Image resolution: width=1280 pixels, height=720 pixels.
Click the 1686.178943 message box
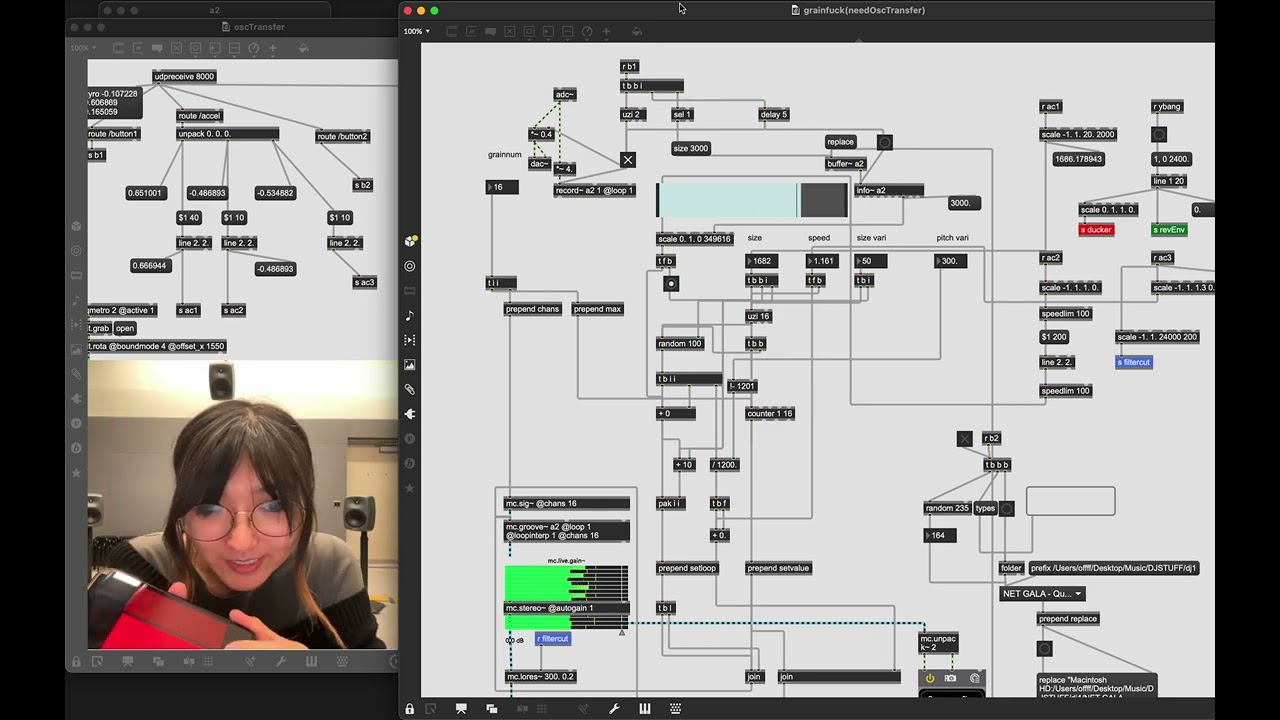[1078, 159]
